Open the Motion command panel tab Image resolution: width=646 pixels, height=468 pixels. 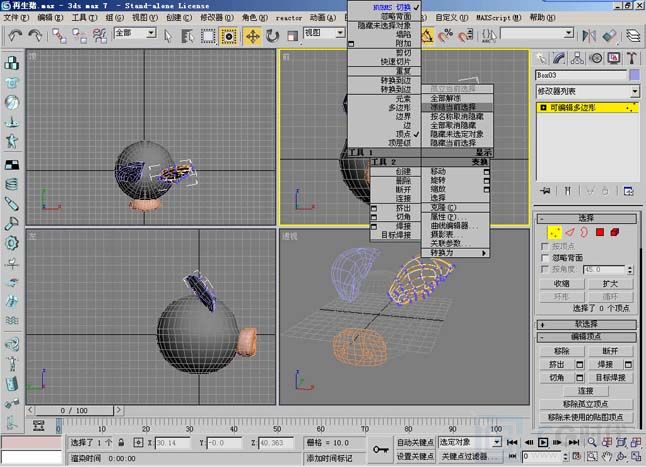click(x=596, y=58)
